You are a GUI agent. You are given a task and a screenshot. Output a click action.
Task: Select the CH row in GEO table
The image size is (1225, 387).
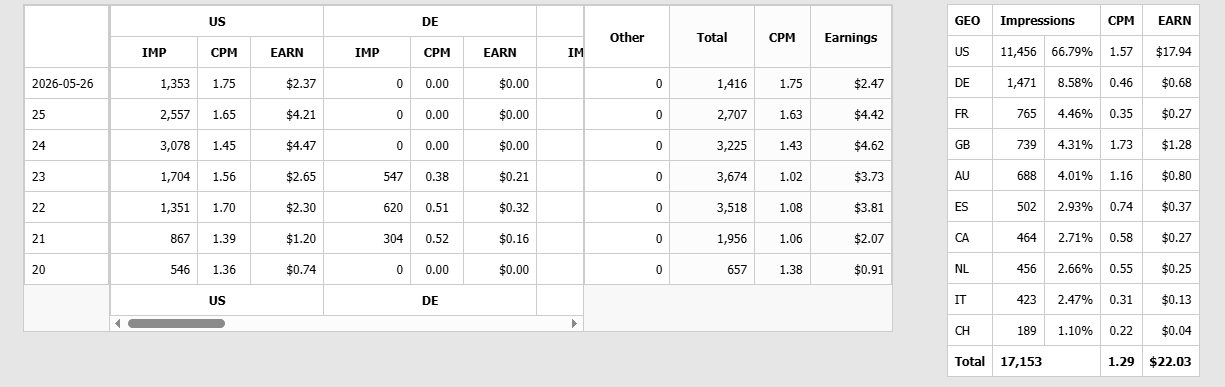coord(1073,331)
